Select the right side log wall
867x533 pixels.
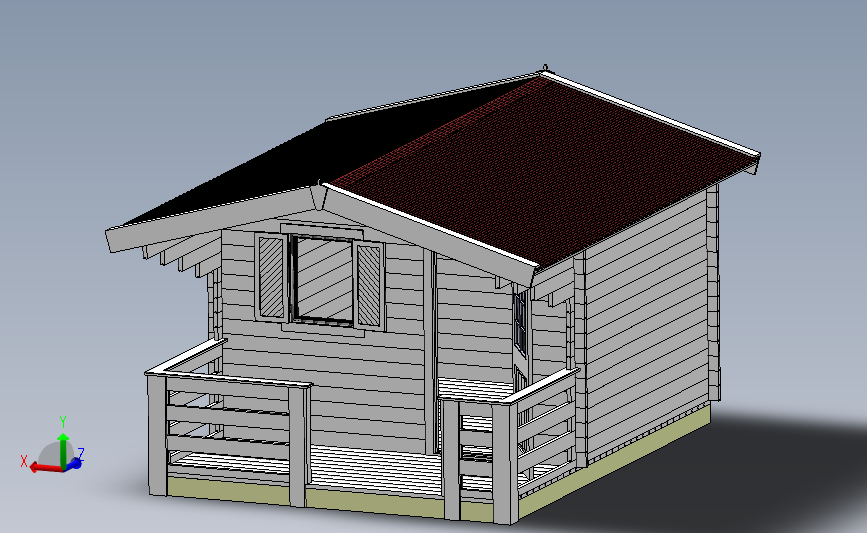point(646,326)
